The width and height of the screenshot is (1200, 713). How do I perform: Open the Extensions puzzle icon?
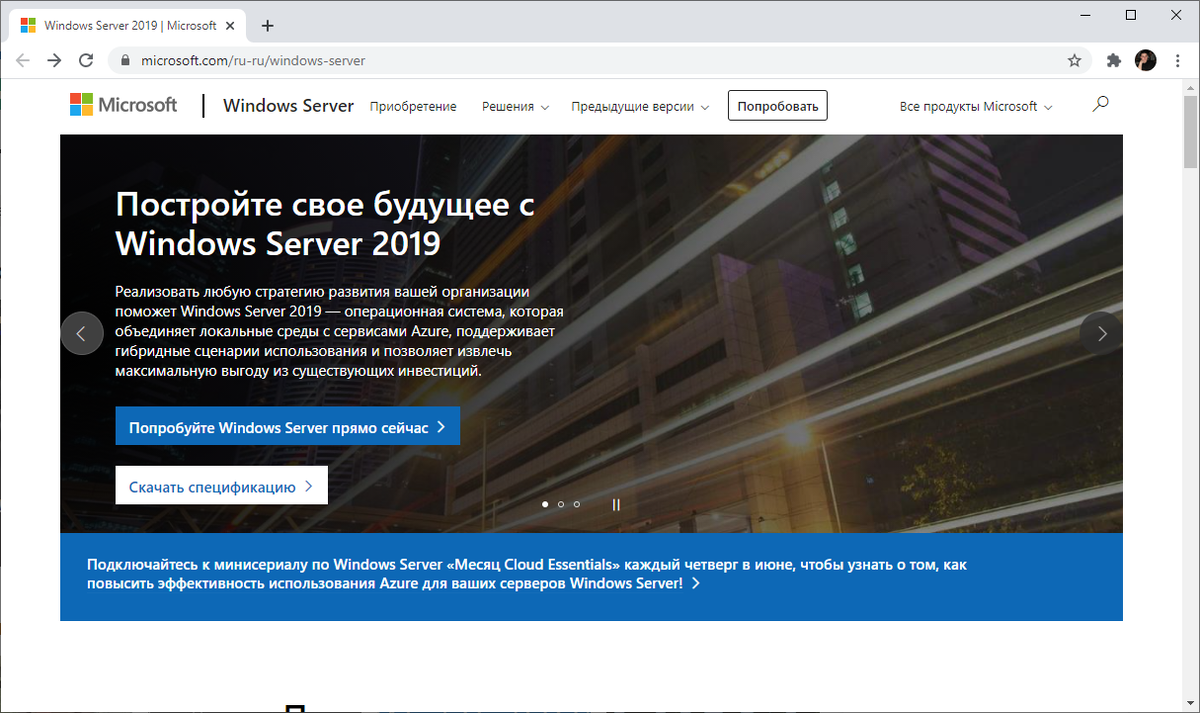point(1114,61)
